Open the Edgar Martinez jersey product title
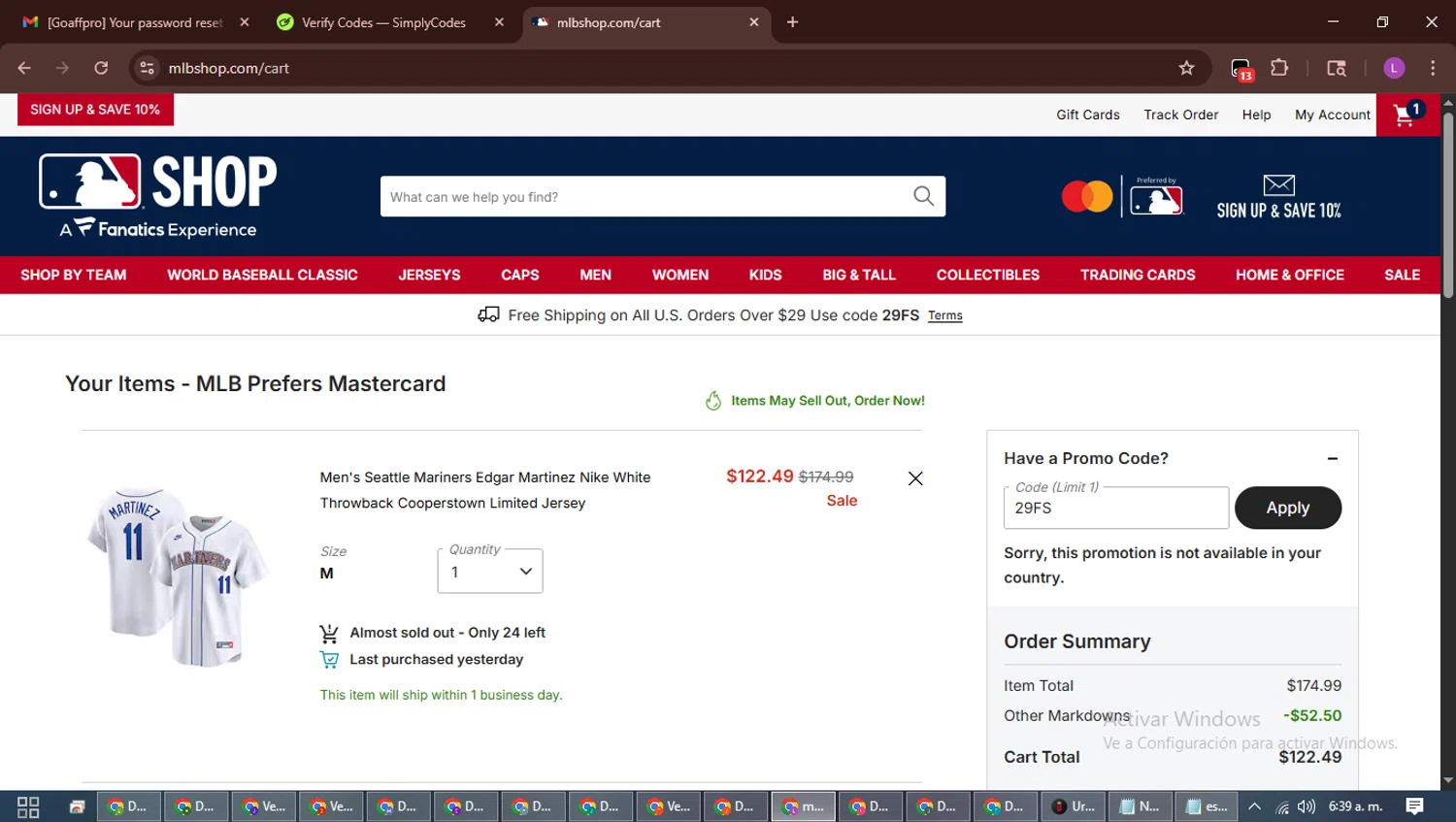Viewport: 1456px width, 822px height. click(485, 490)
